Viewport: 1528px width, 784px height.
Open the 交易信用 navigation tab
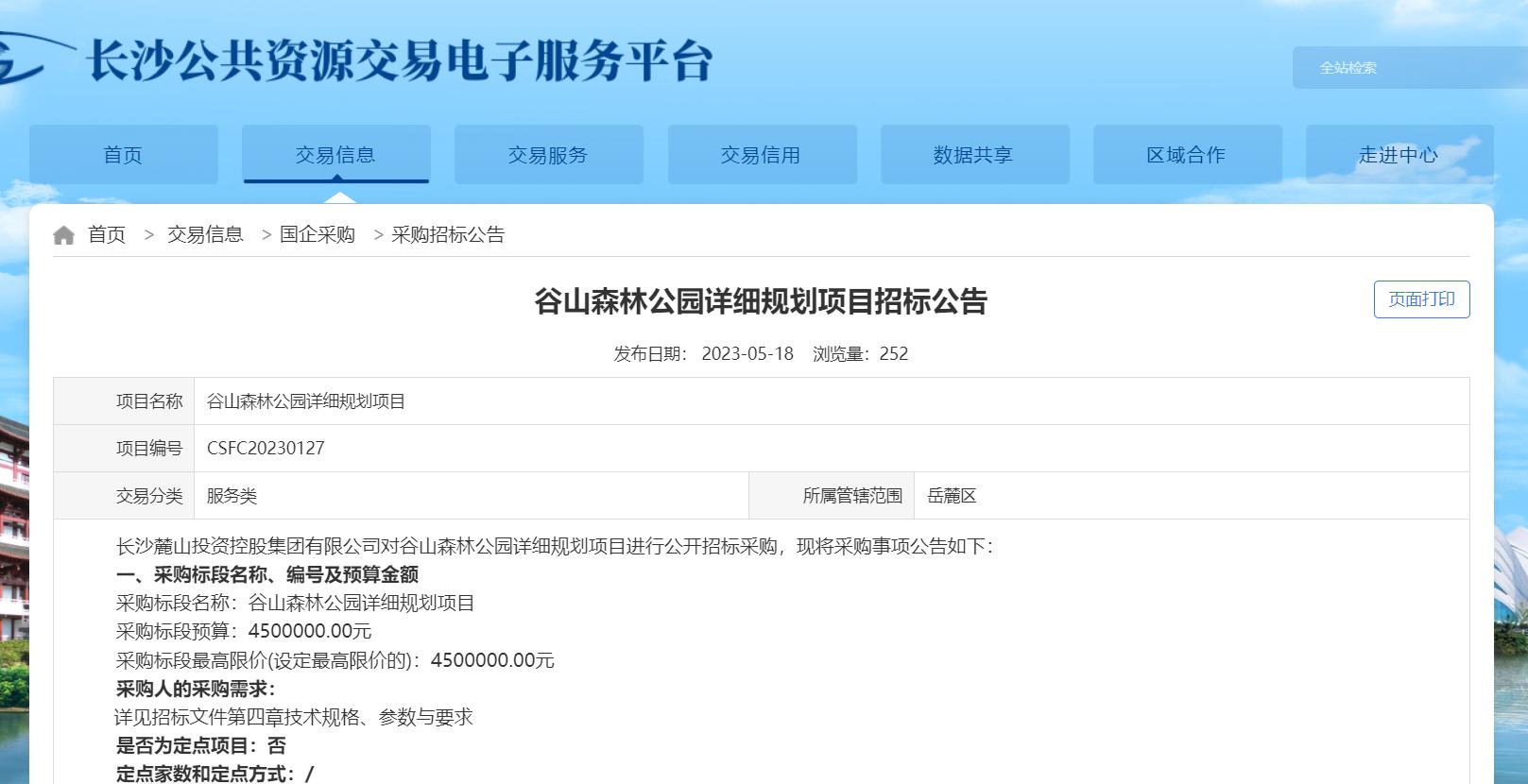click(762, 155)
